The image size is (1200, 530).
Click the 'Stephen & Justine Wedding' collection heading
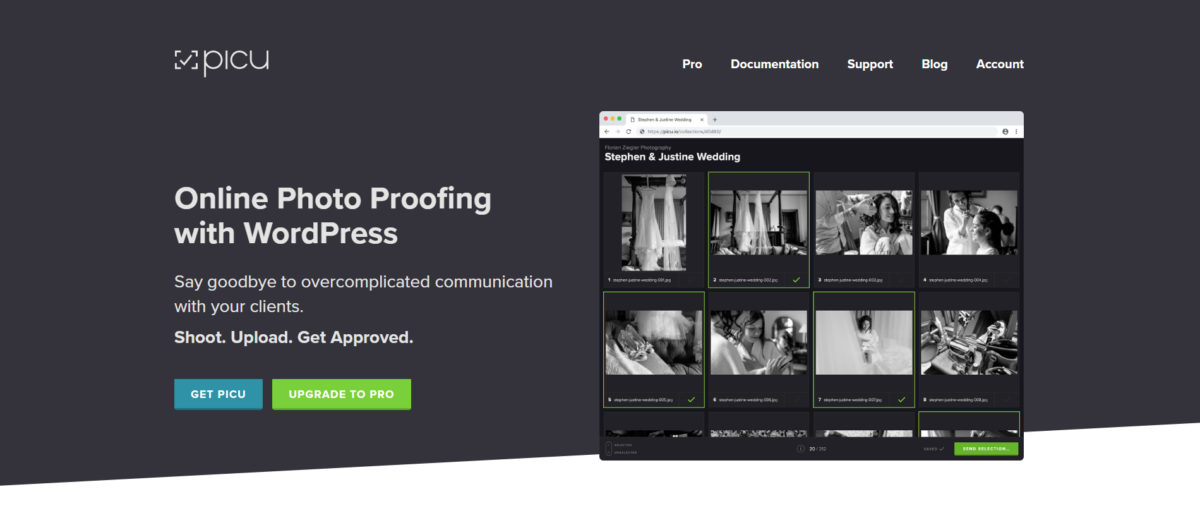tap(672, 157)
